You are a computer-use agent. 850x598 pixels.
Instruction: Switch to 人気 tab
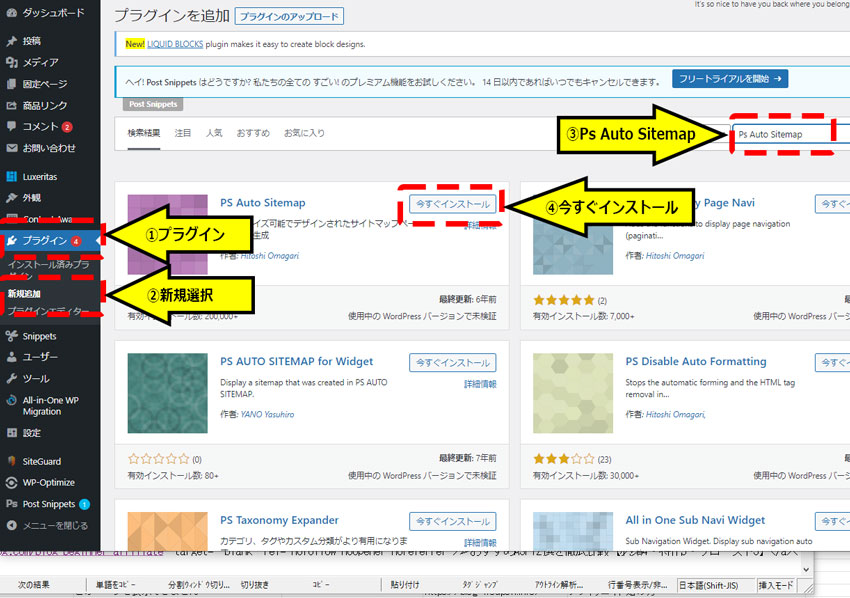coord(214,133)
